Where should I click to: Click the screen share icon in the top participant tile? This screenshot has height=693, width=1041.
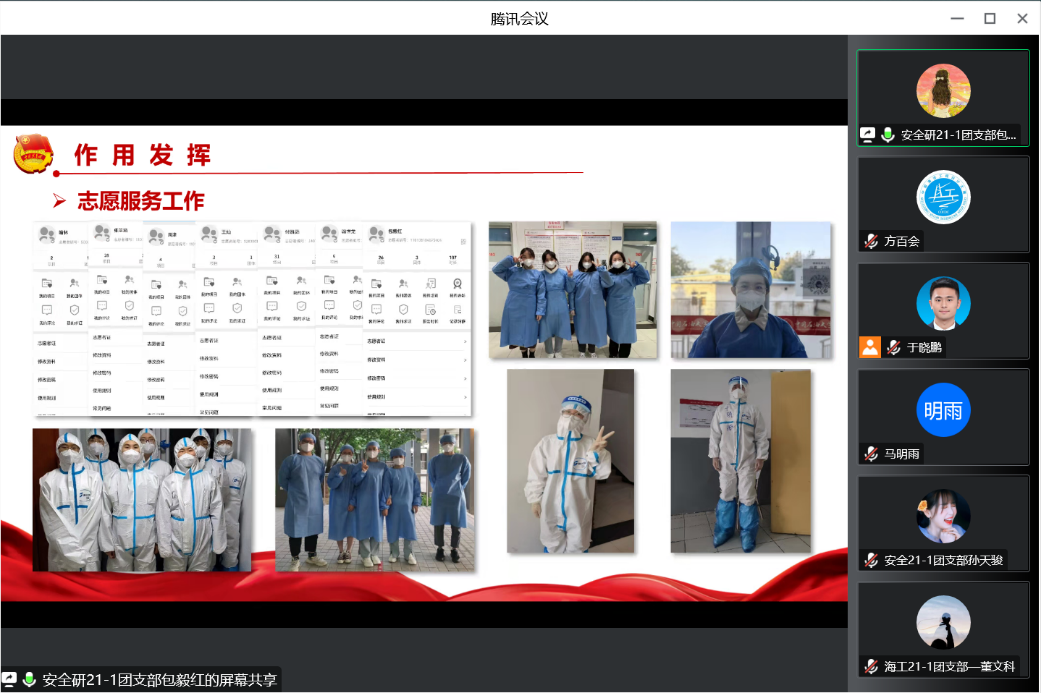pyautogui.click(x=868, y=135)
